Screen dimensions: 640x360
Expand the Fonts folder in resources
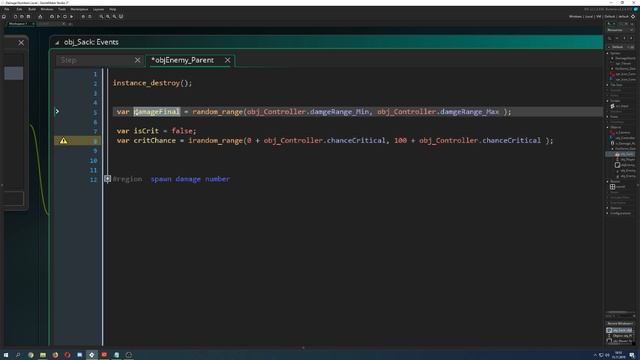[x=607, y=117]
